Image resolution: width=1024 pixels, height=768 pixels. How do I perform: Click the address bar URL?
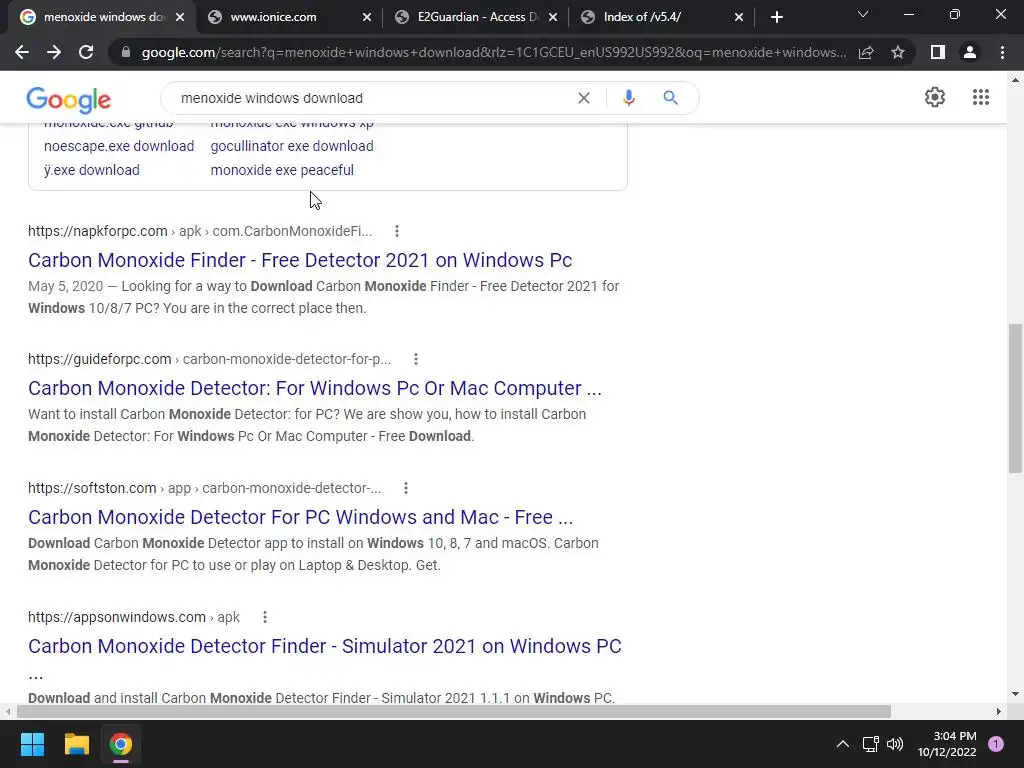(494, 52)
